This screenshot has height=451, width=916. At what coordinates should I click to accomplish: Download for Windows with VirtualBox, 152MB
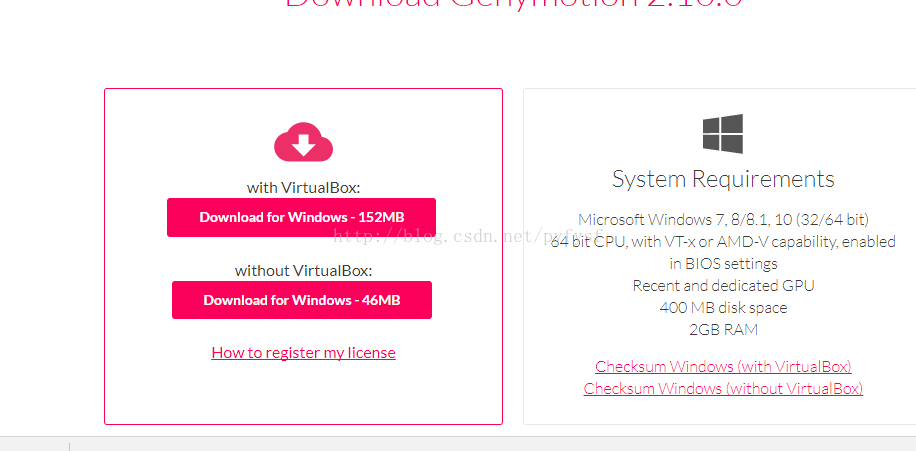pos(301,217)
